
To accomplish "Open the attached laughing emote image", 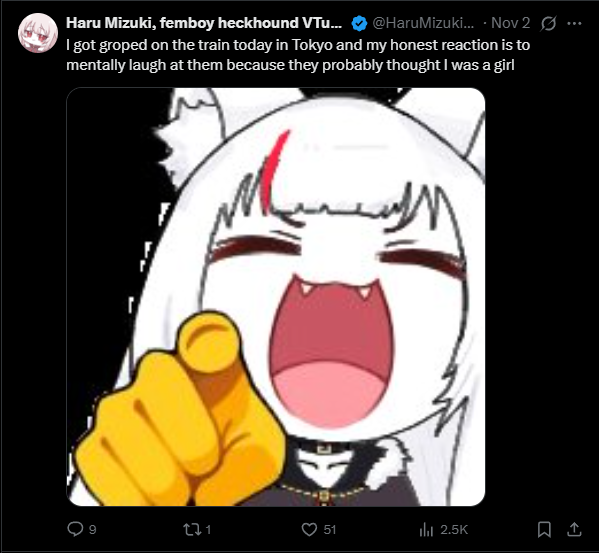I will point(276,297).
